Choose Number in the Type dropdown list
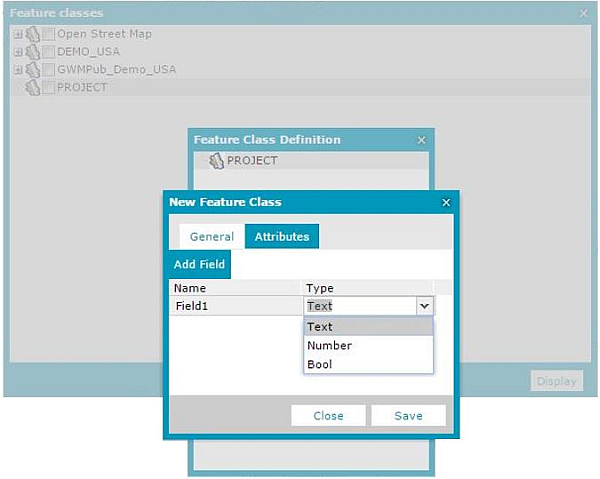The width and height of the screenshot is (600, 479). pyautogui.click(x=368, y=345)
